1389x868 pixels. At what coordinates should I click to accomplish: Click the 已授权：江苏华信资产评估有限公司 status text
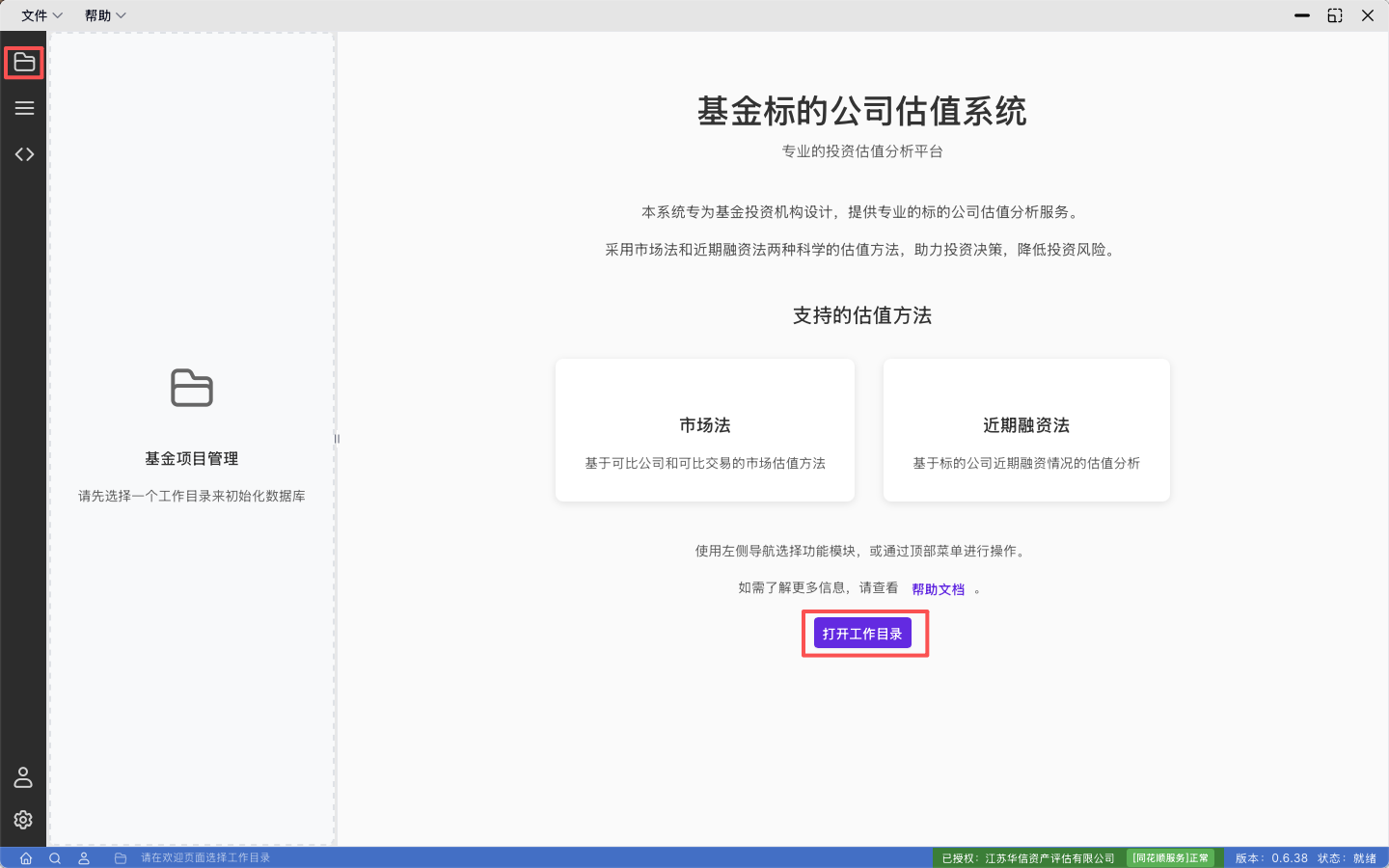point(1028,858)
